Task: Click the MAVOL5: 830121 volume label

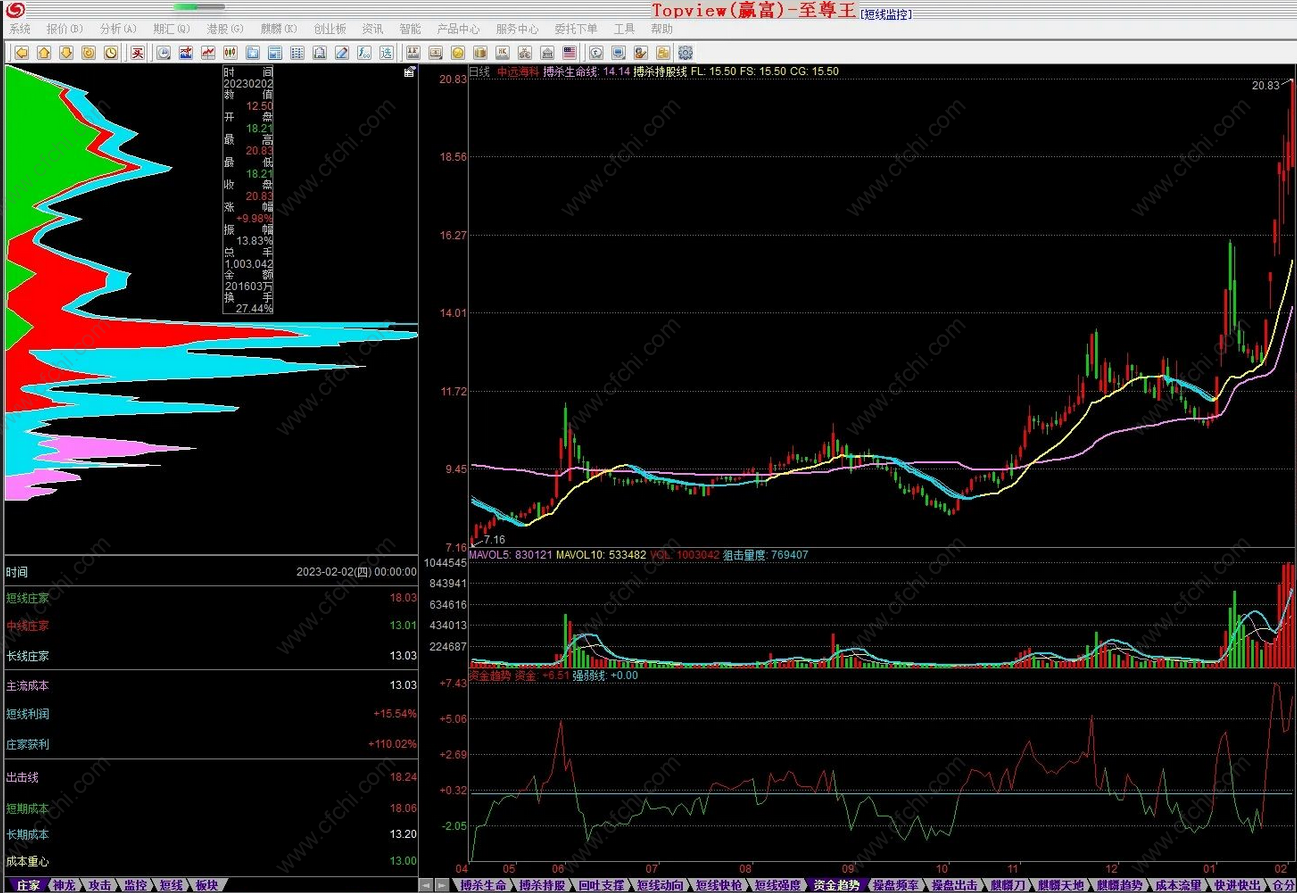Action: point(510,554)
